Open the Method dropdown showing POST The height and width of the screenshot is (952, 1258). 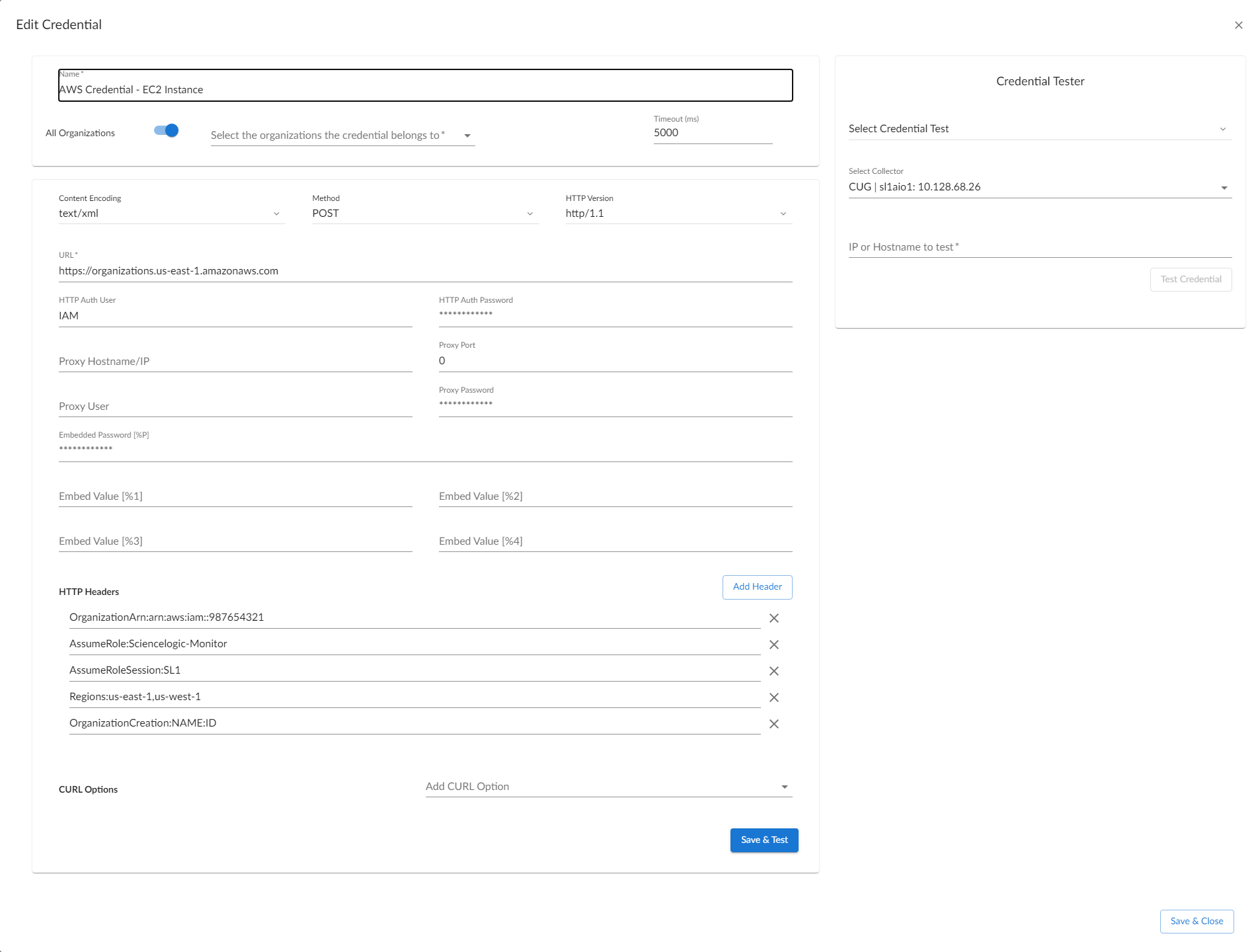tap(424, 214)
